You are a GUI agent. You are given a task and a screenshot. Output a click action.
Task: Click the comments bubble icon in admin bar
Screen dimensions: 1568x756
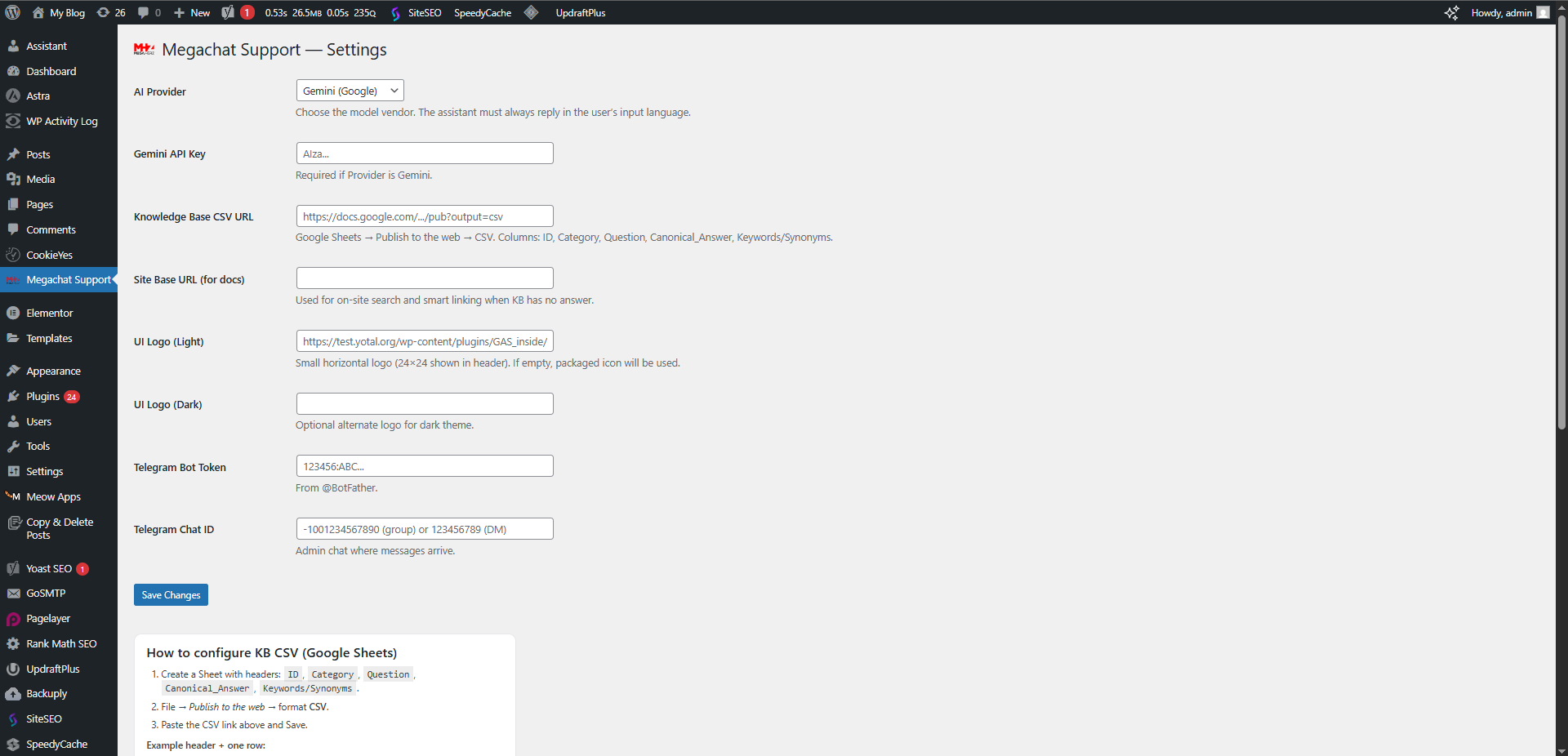pos(144,12)
